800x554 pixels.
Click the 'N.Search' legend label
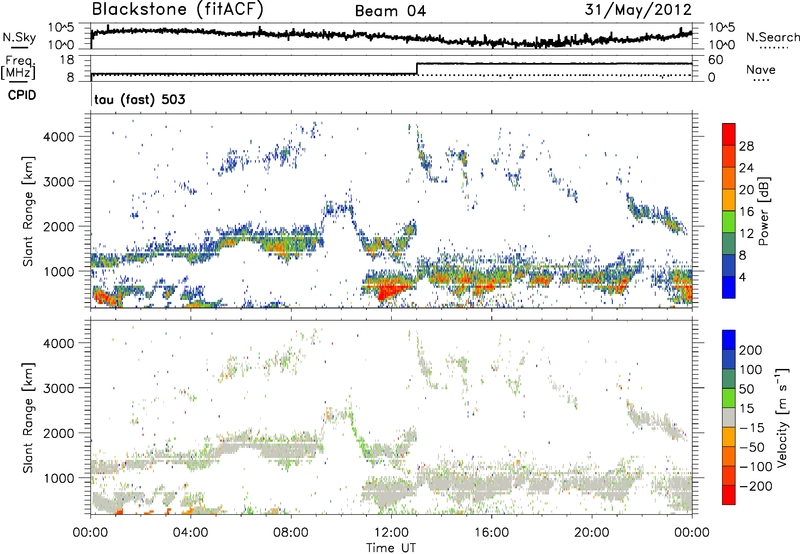coord(772,37)
